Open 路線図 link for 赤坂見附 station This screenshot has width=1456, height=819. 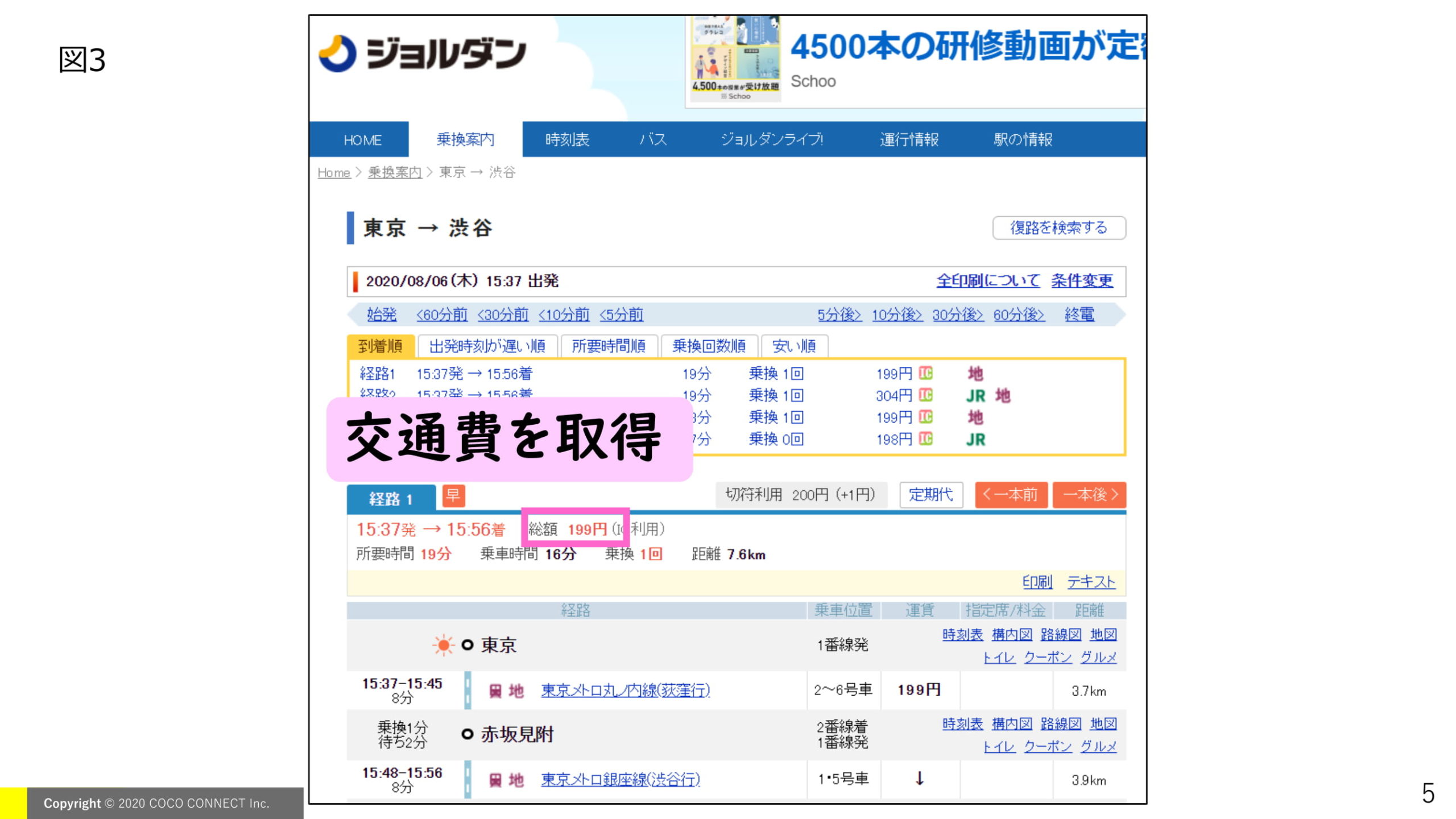1061,724
